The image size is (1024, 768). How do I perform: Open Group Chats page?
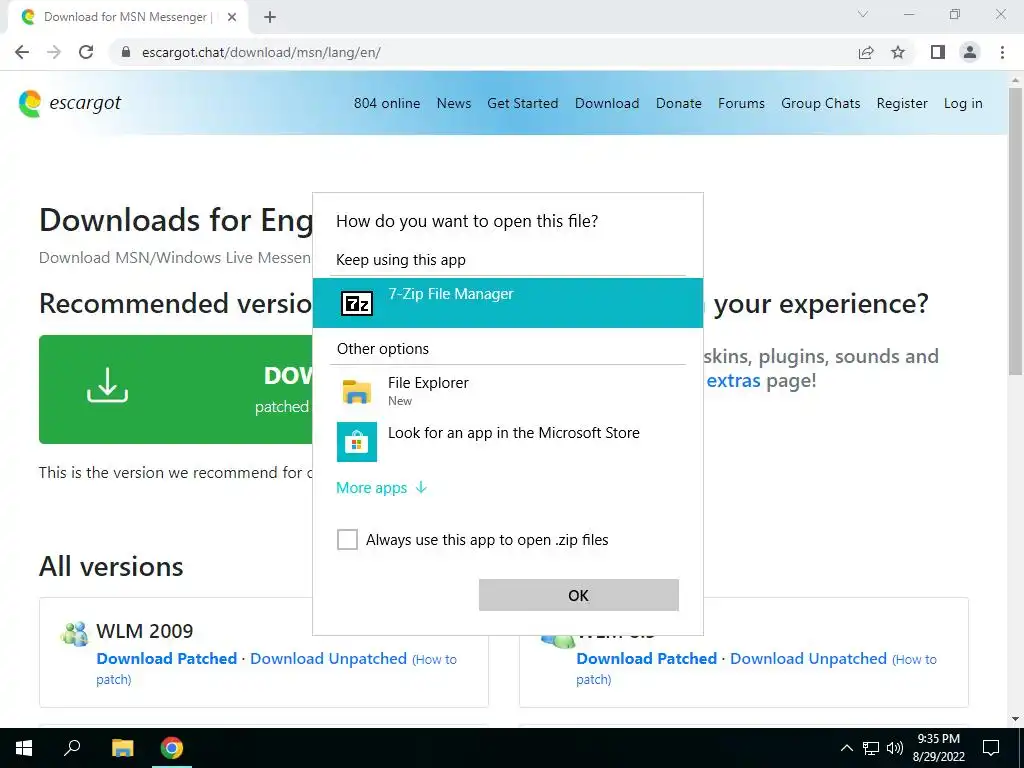(x=820, y=103)
